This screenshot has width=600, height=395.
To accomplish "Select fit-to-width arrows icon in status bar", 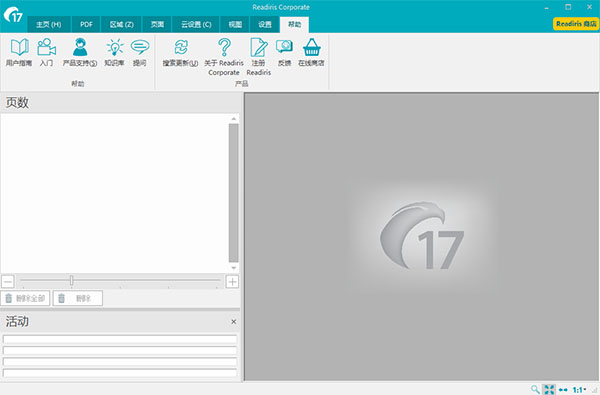I will tap(563, 390).
